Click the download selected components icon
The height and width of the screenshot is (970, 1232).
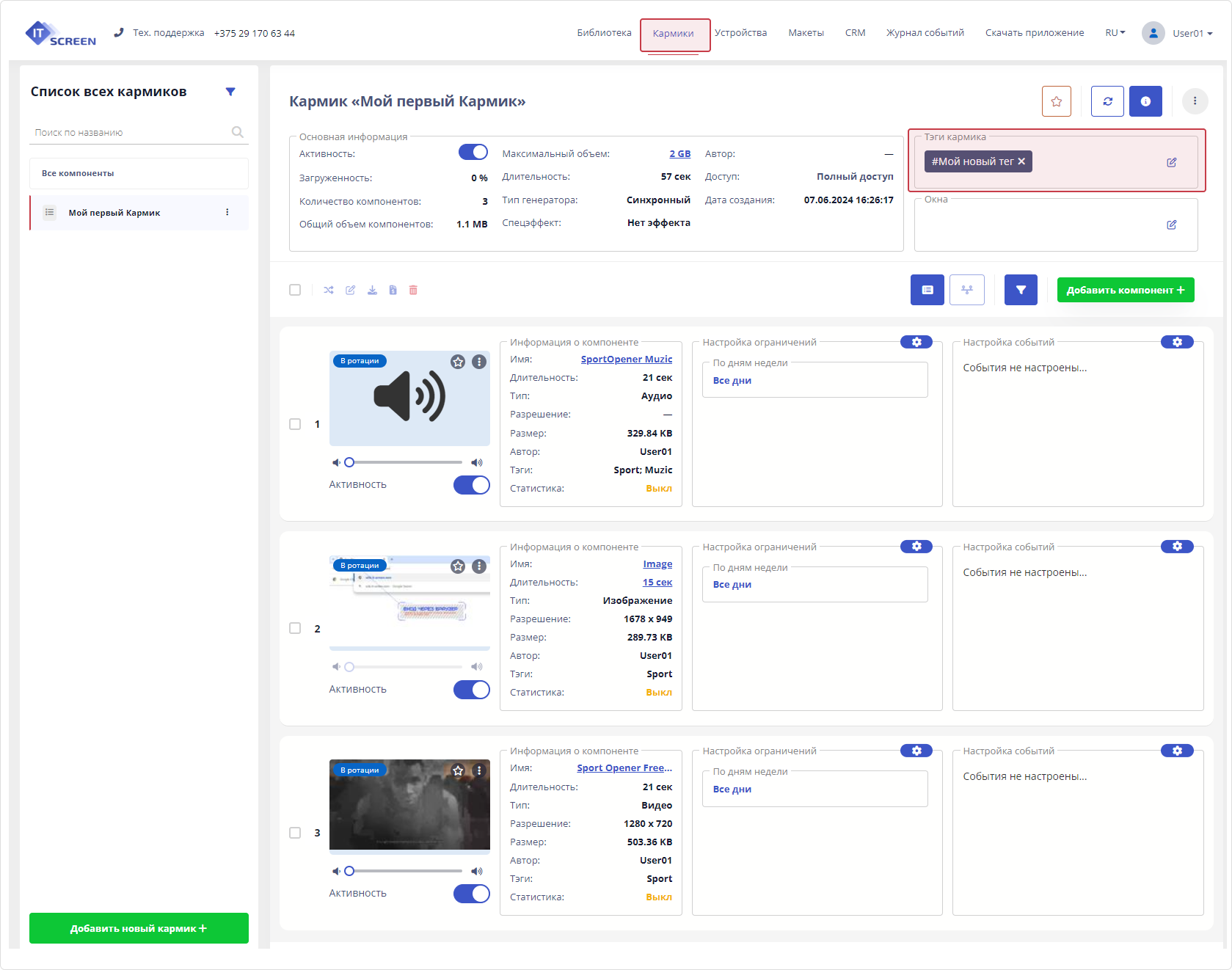372,291
